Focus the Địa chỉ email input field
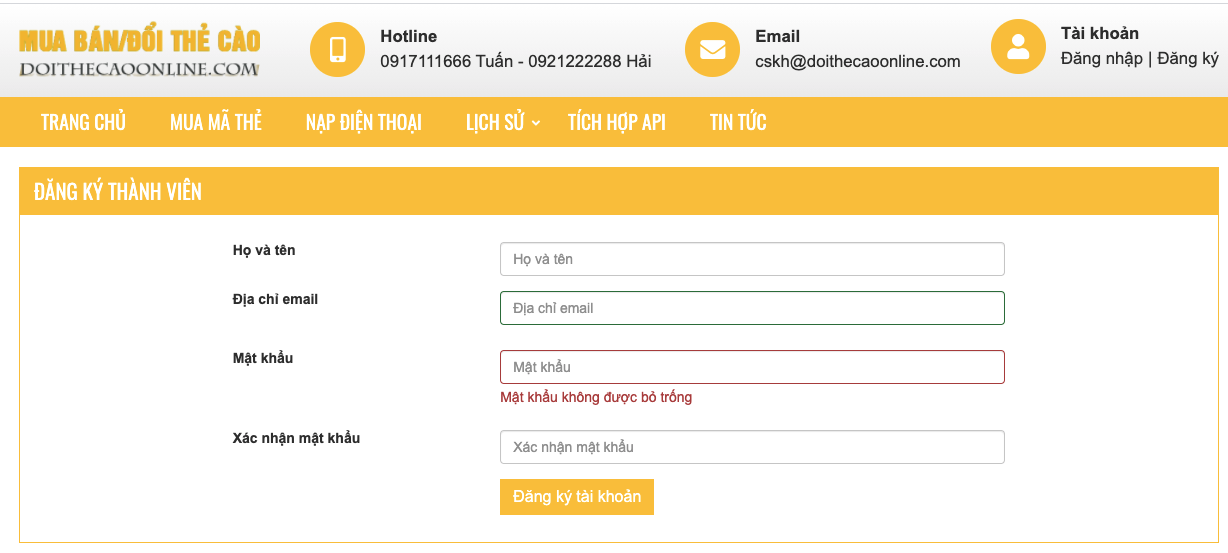 [x=752, y=308]
